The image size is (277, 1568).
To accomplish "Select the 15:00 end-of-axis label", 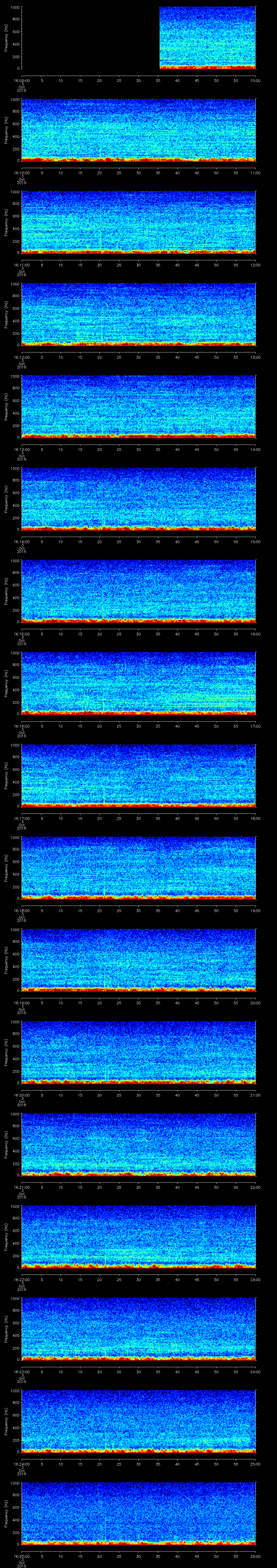I will click(255, 542).
